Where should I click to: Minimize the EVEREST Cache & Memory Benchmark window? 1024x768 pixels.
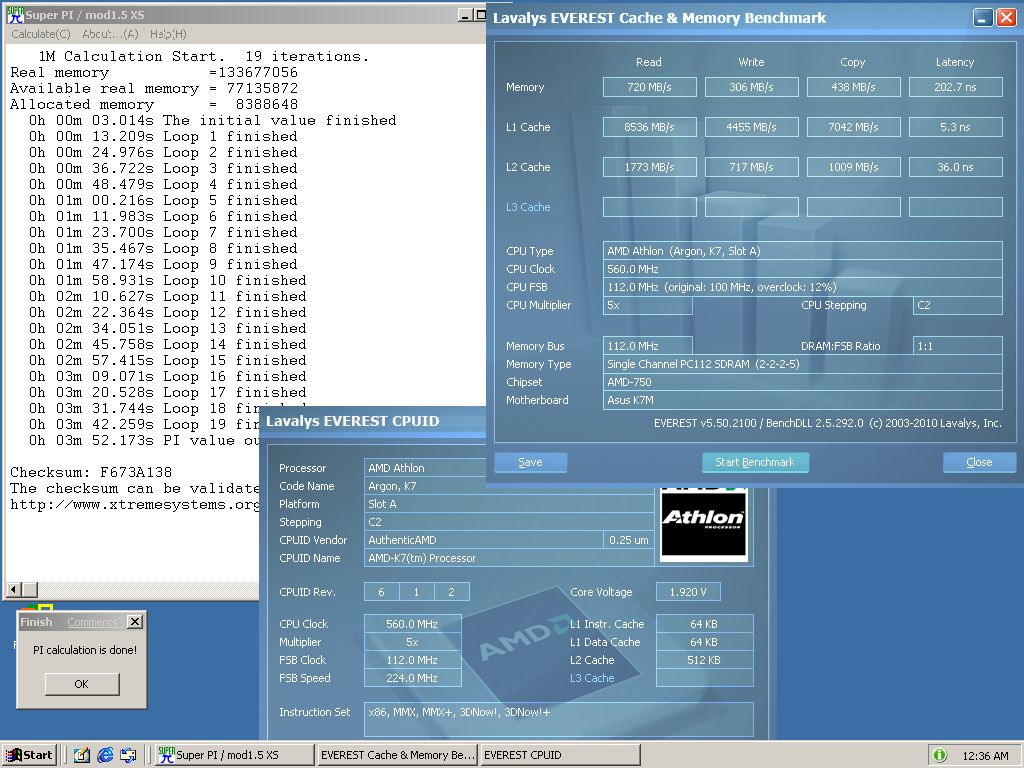click(x=983, y=18)
